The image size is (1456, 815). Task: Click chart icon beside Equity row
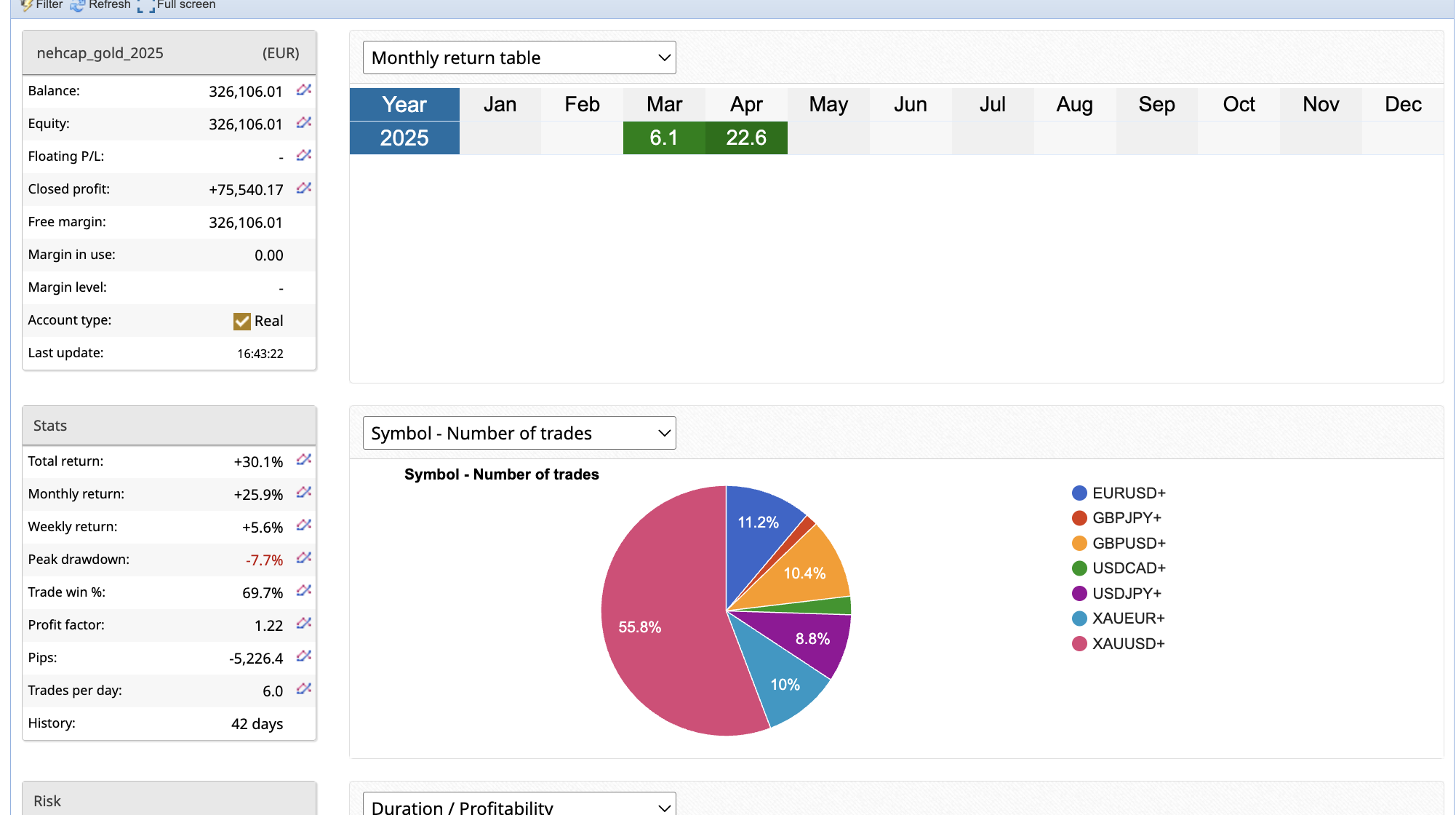coord(303,123)
